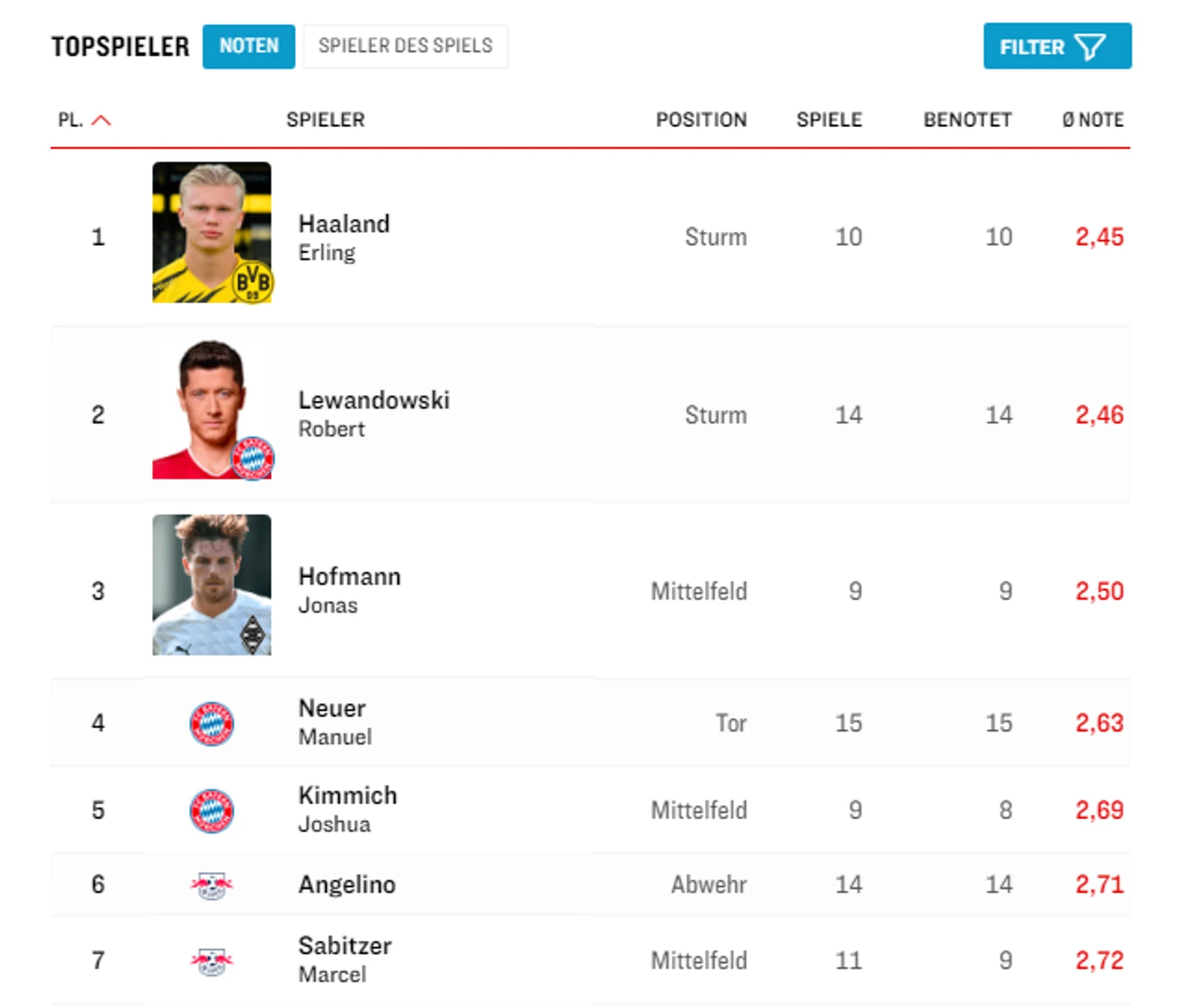Click Bayern logo beside Manuel Neuer

pyautogui.click(x=212, y=723)
